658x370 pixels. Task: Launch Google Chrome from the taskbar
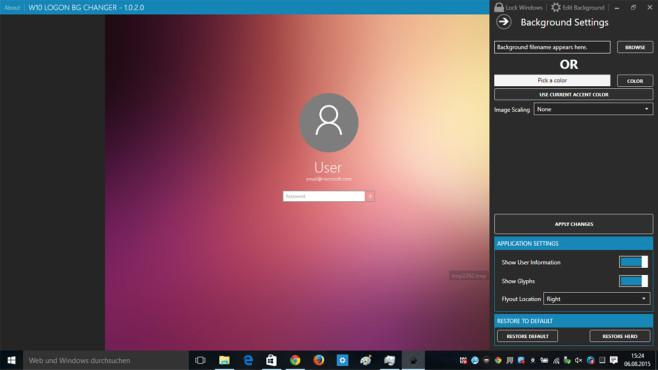pos(295,360)
